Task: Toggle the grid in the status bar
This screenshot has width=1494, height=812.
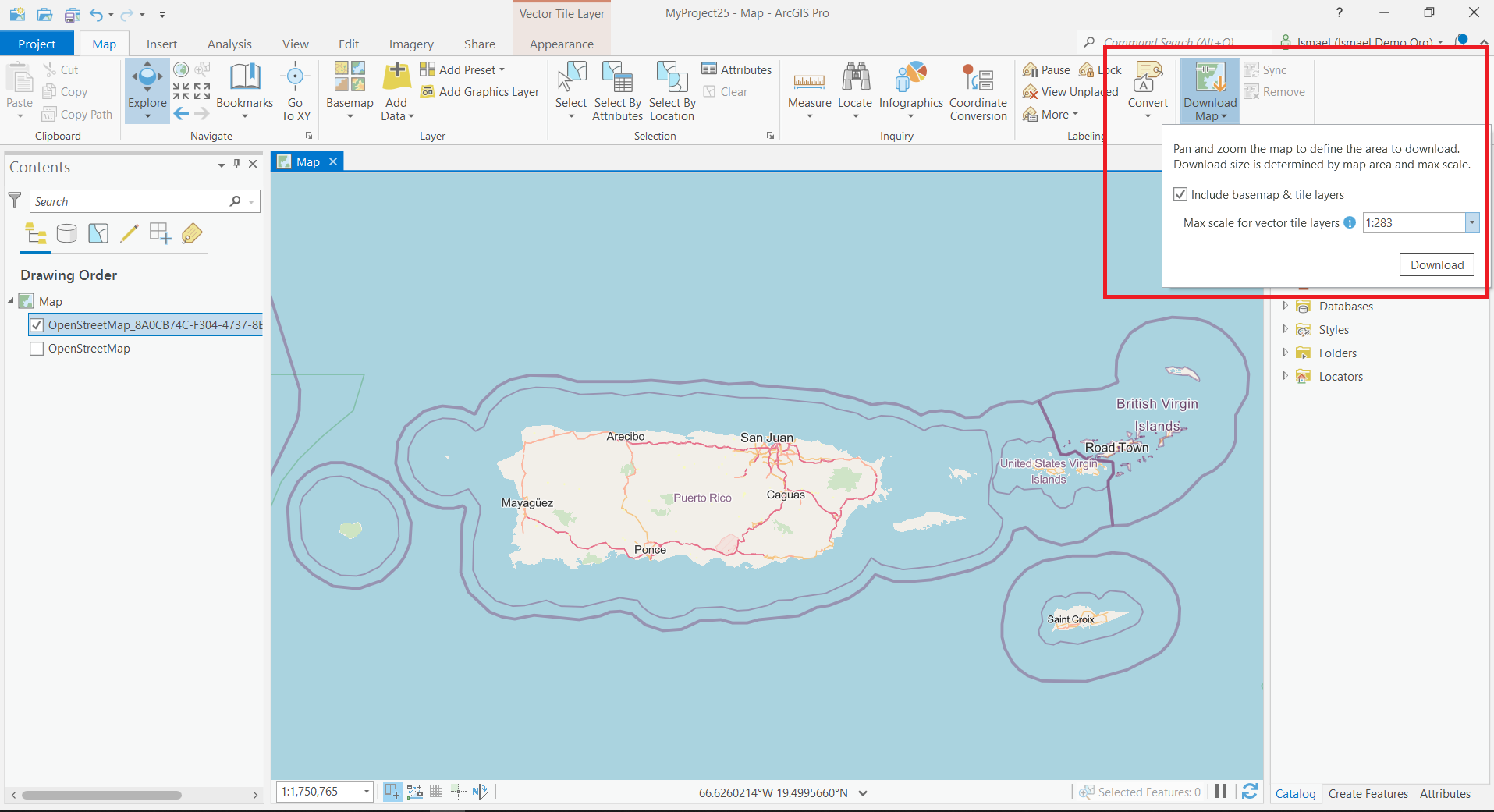Action: 436,792
